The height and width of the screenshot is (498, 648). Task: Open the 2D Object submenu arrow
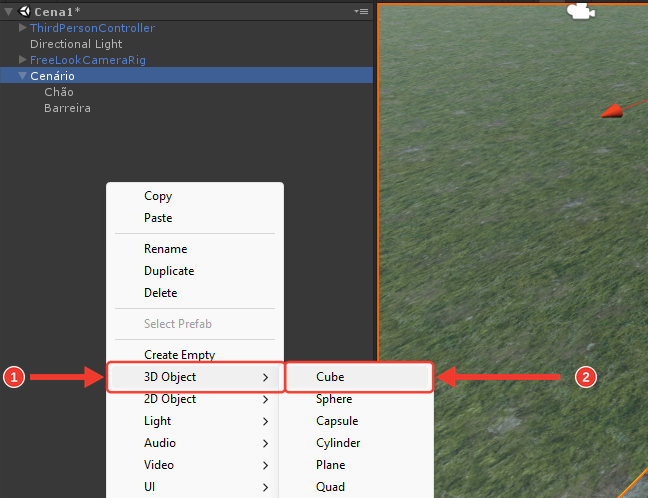coord(265,400)
